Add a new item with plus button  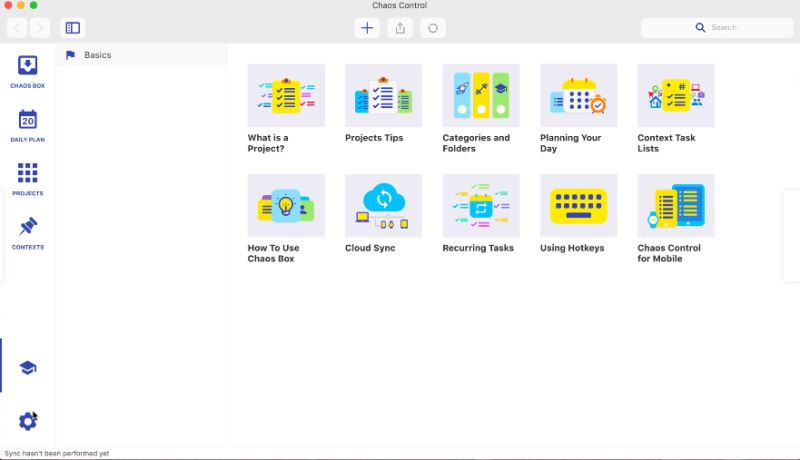(367, 28)
